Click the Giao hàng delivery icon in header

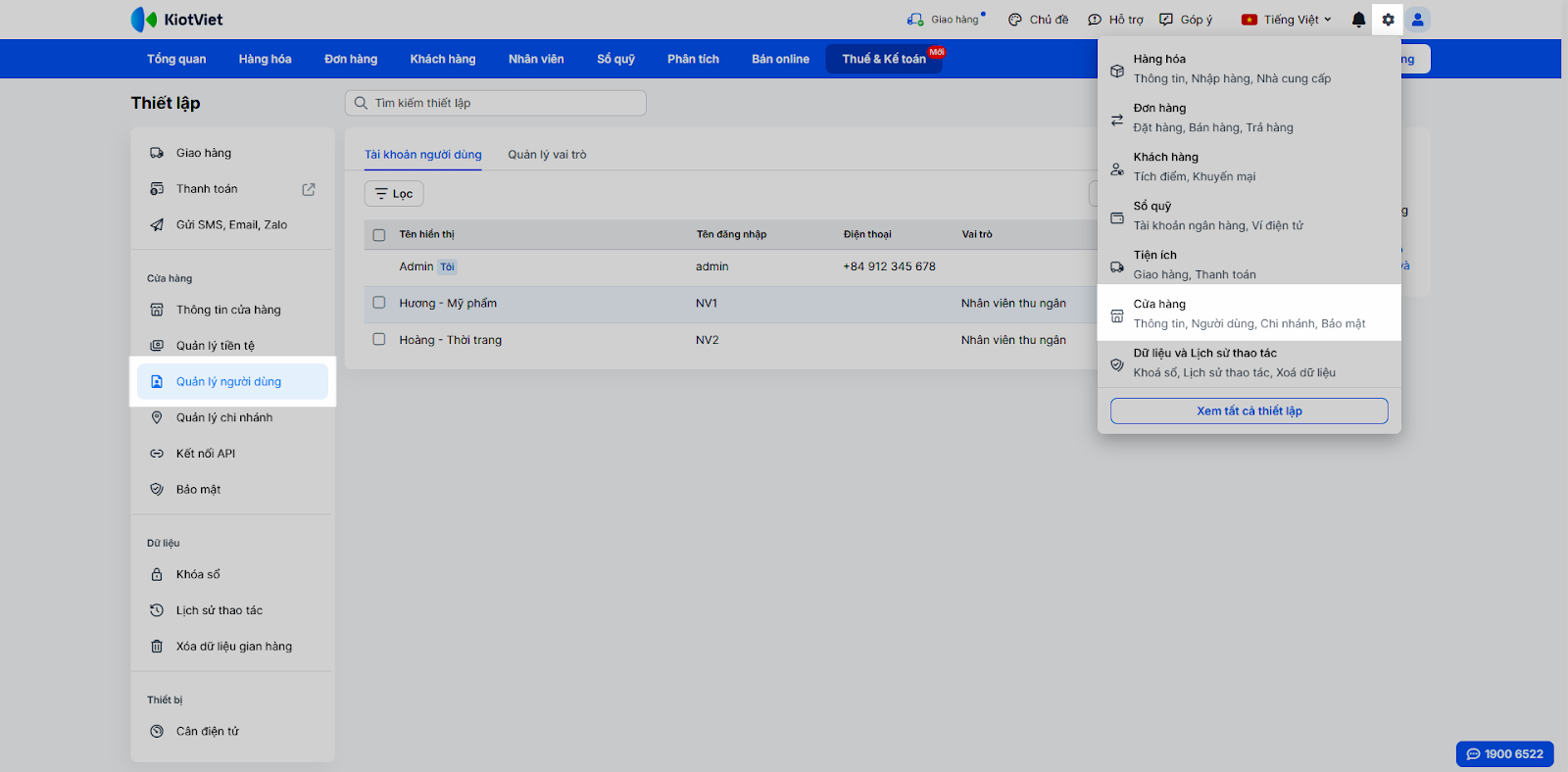tap(915, 20)
